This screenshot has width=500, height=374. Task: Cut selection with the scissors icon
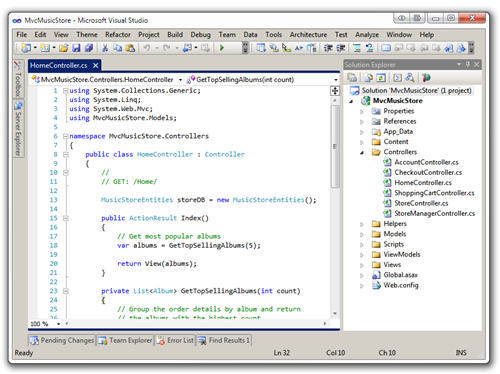click(x=105, y=48)
